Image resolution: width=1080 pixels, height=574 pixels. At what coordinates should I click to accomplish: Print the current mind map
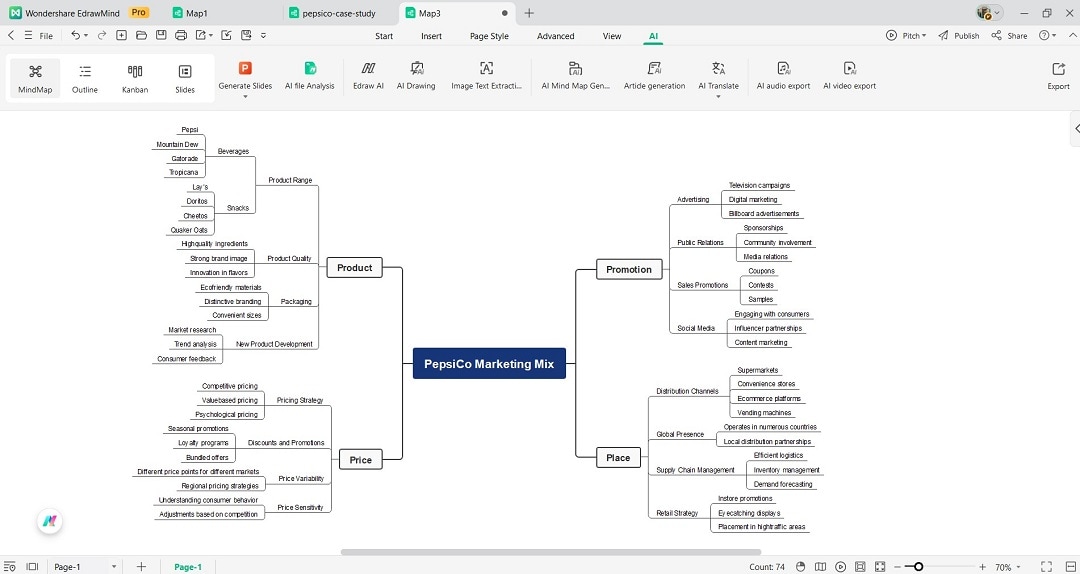pos(180,35)
